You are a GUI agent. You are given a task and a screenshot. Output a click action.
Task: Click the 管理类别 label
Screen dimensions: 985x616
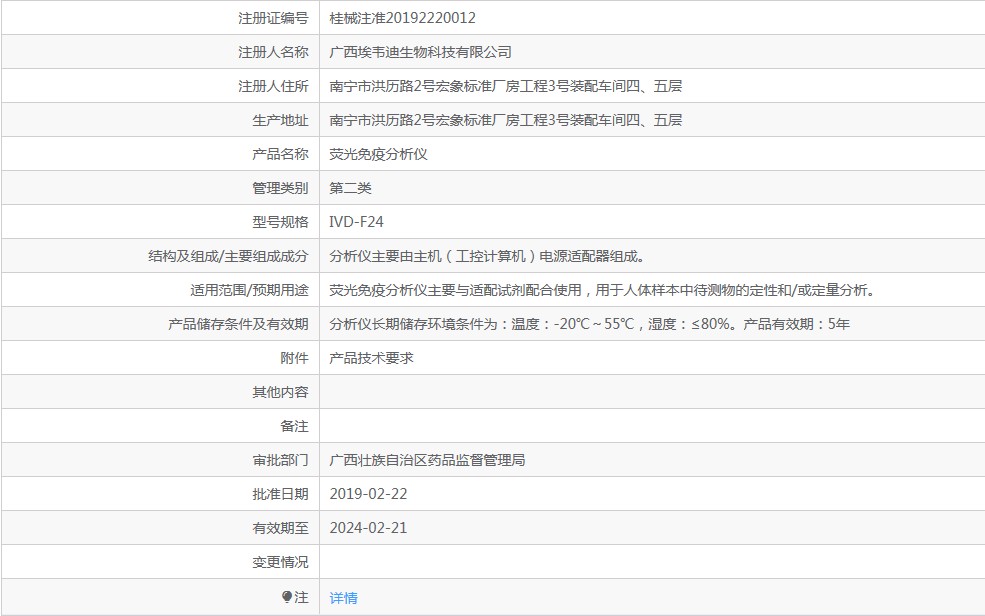point(280,188)
